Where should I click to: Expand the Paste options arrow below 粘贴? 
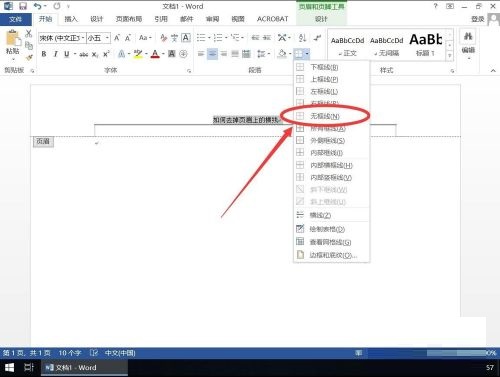click(13, 59)
